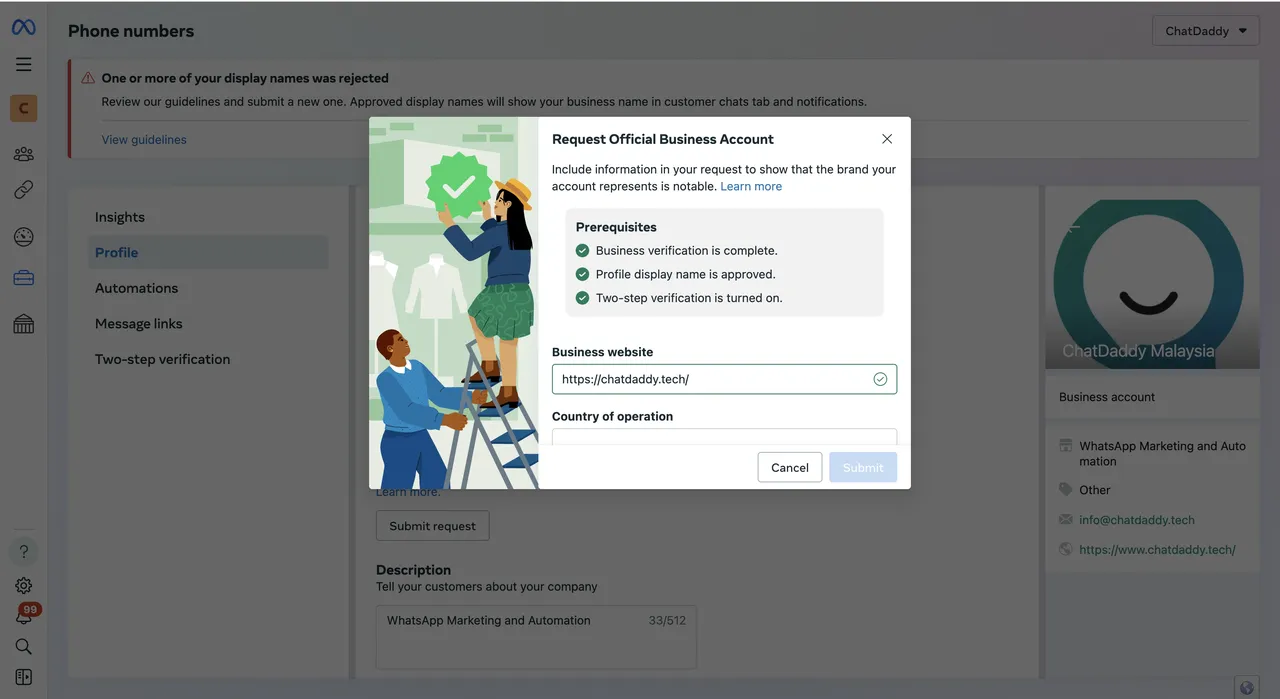
Task: Open the Two-step verification menu item
Action: tap(162, 359)
